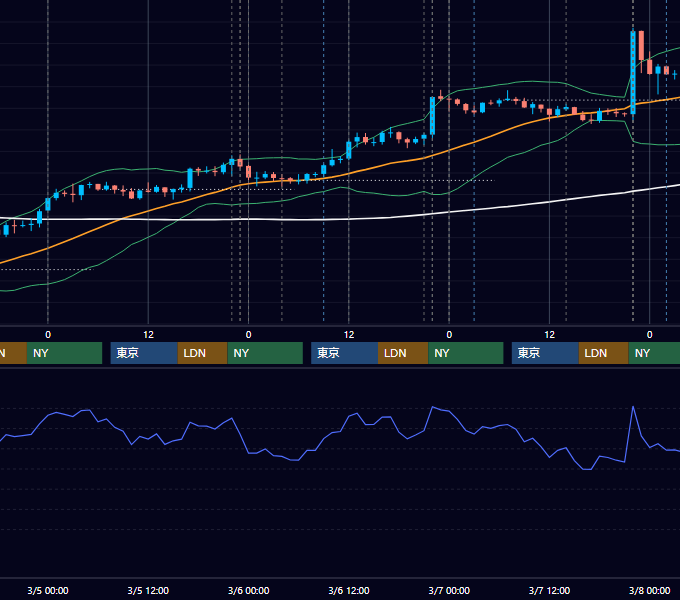Click the large cyan candle just before 3/7 00:00
The width and height of the screenshot is (680, 600).
[x=432, y=116]
